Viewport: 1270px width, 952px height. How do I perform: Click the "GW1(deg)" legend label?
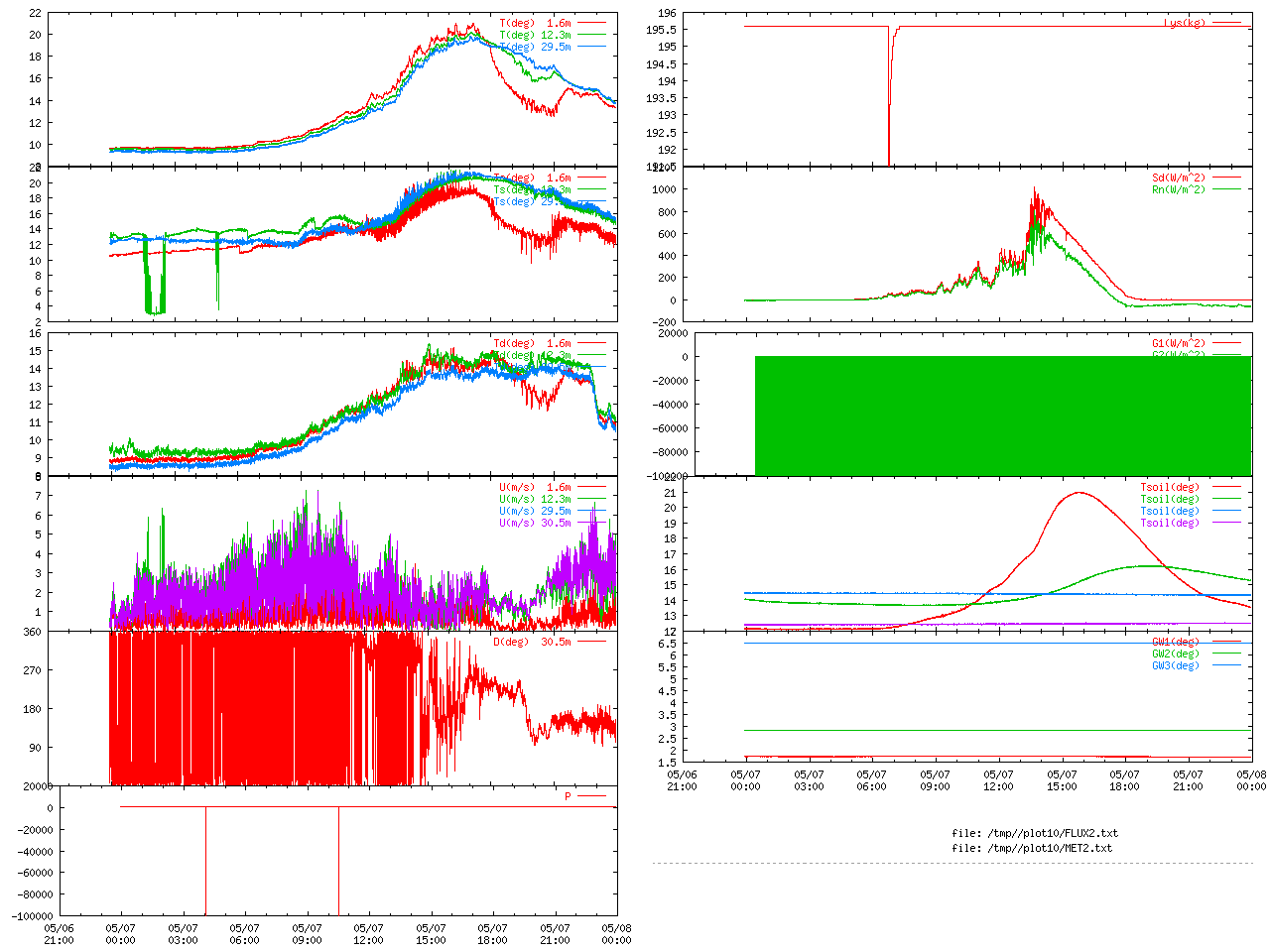[x=1176, y=643]
